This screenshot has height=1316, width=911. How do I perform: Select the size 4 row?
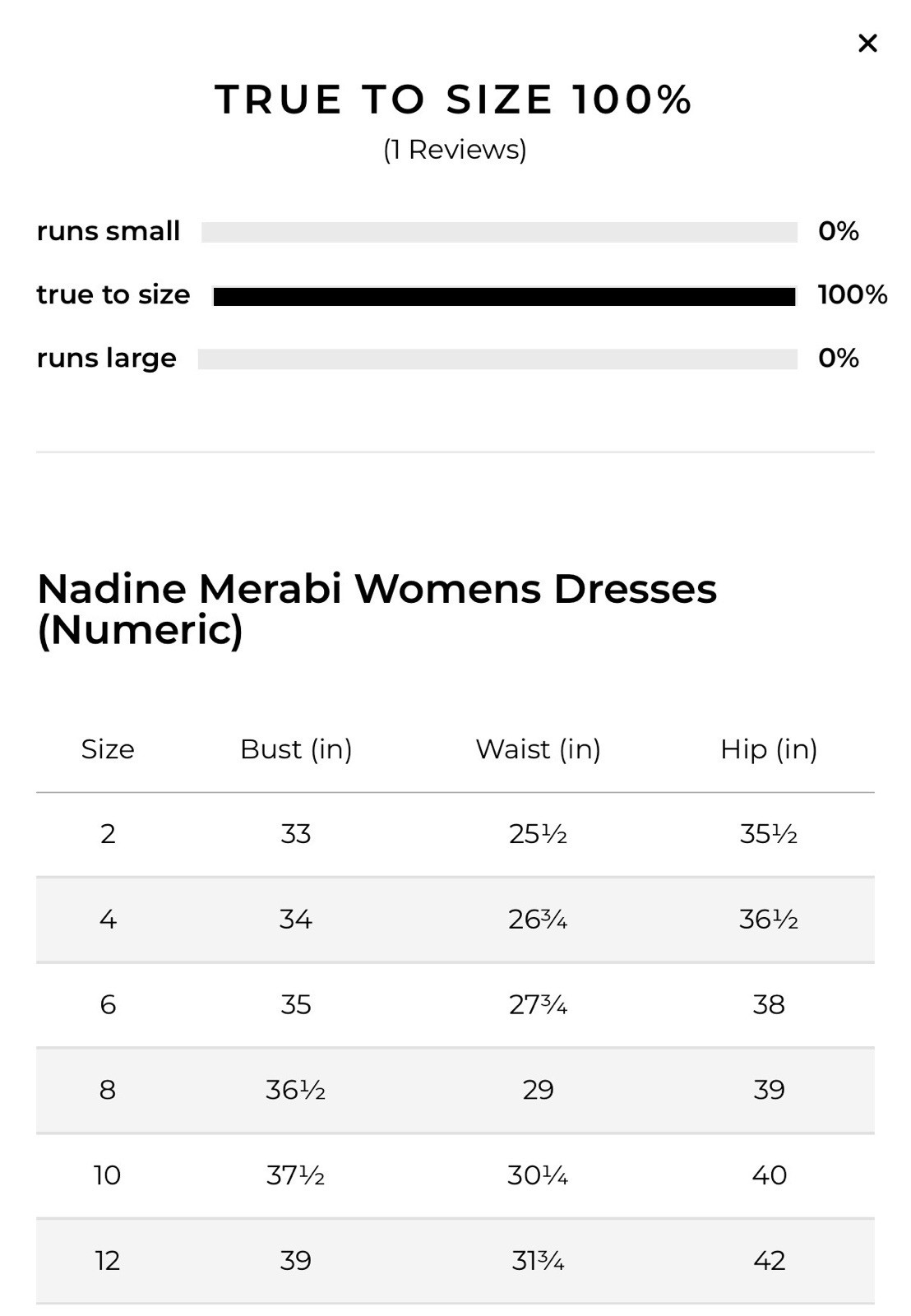455,920
